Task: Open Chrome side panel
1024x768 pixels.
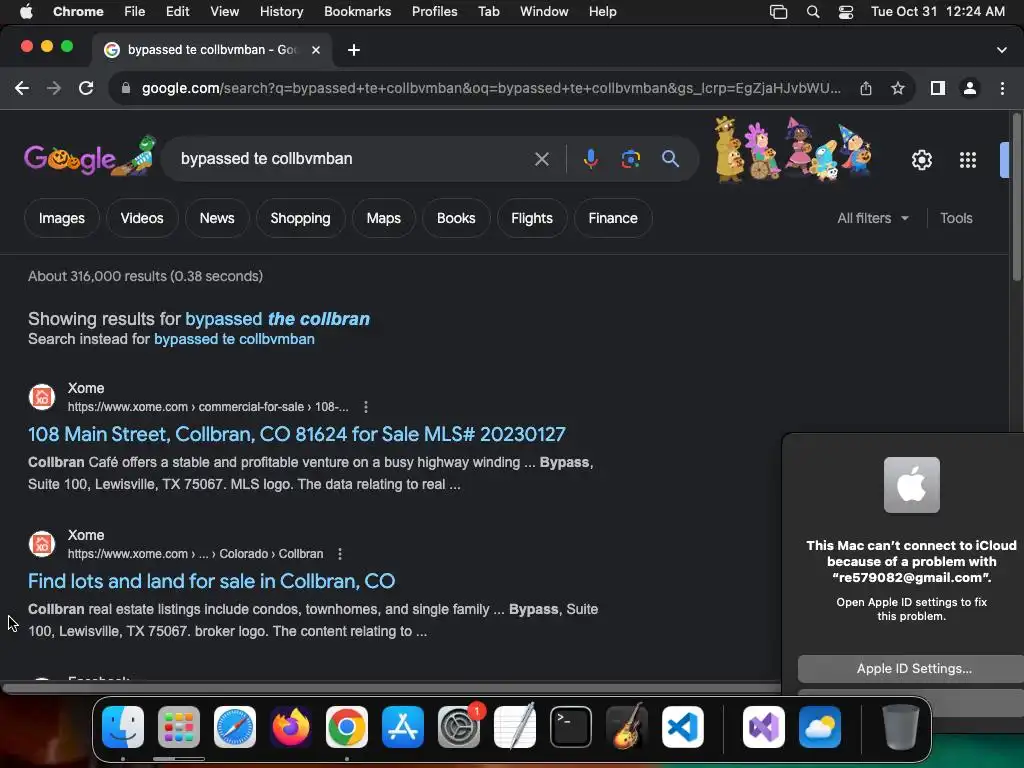Action: coord(938,88)
